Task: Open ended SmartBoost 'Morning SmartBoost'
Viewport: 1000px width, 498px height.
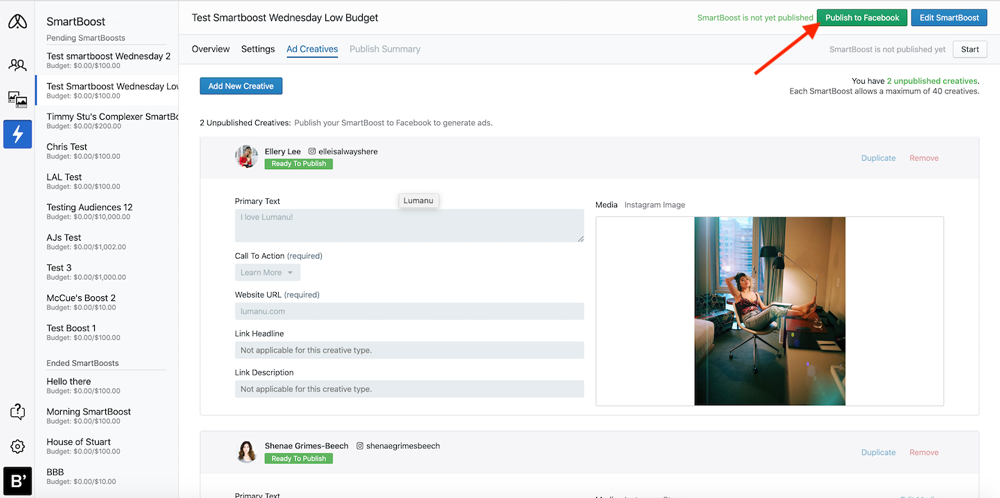Action: coord(107,416)
